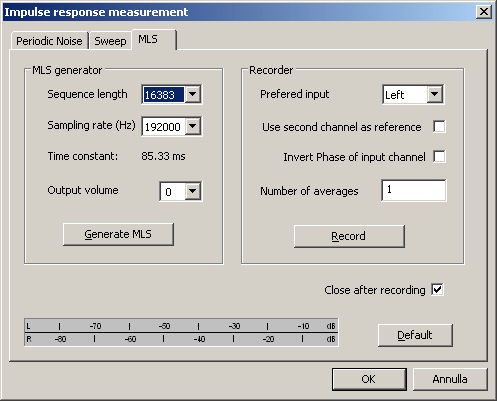Switch to the Periodic Noise tab
Viewport: 497px width, 401px height.
[x=49, y=41]
